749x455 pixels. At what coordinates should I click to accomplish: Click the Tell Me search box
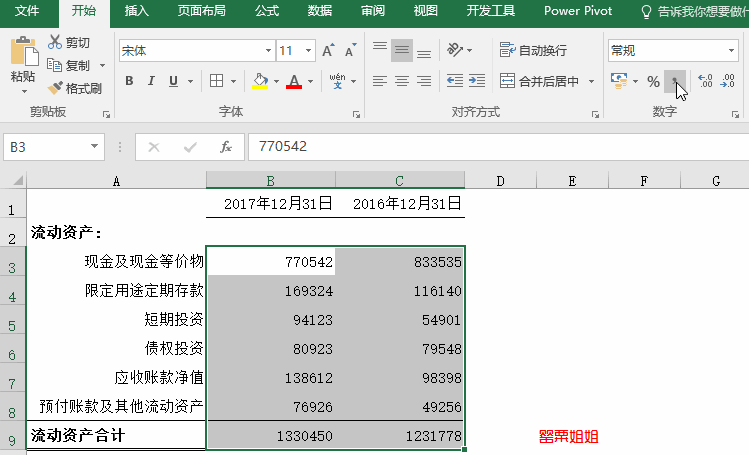pos(695,11)
